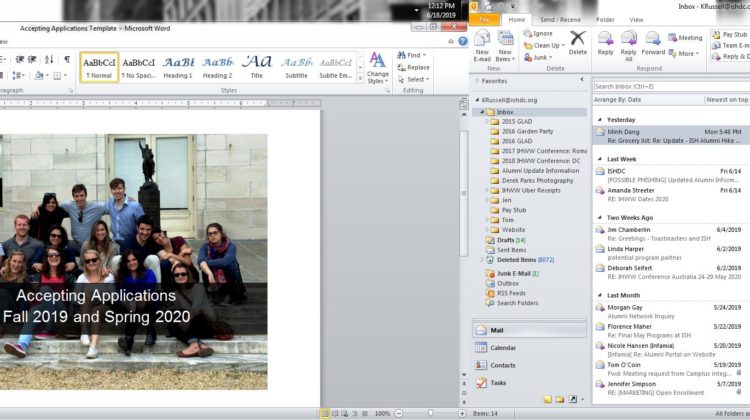Click Pay Stub quick step in Outlook
Image resolution: width=750 pixels, height=420 pixels.
click(730, 34)
